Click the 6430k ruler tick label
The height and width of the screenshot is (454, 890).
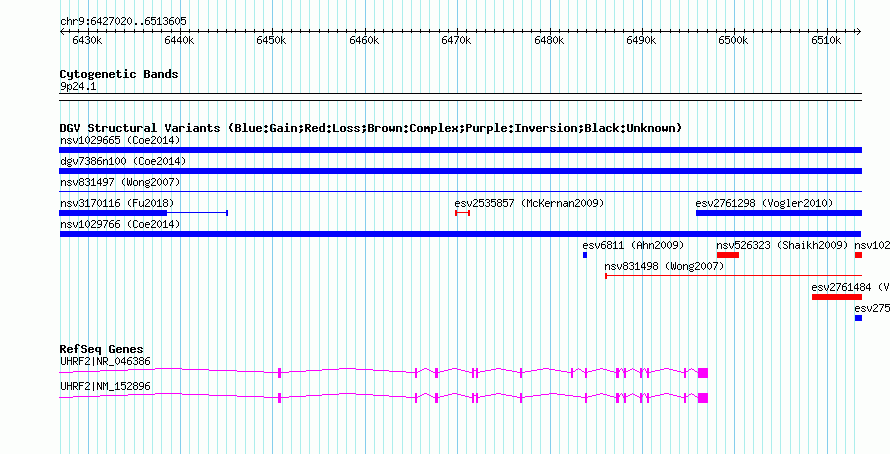[87, 41]
